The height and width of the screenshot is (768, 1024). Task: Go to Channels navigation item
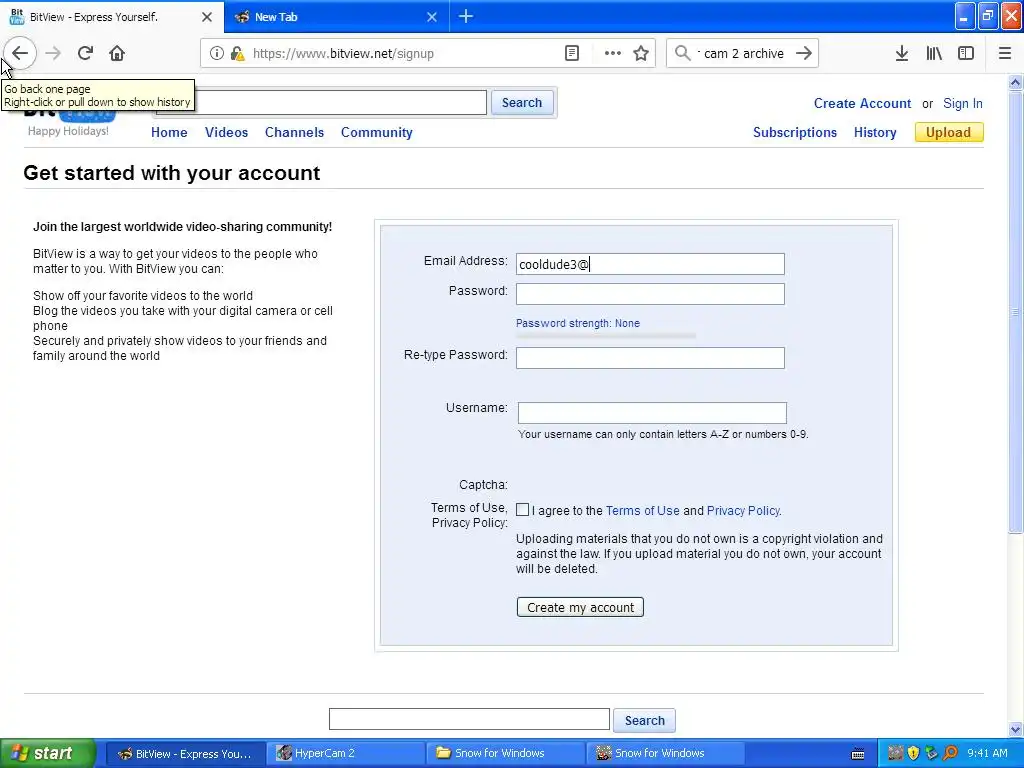(x=295, y=133)
